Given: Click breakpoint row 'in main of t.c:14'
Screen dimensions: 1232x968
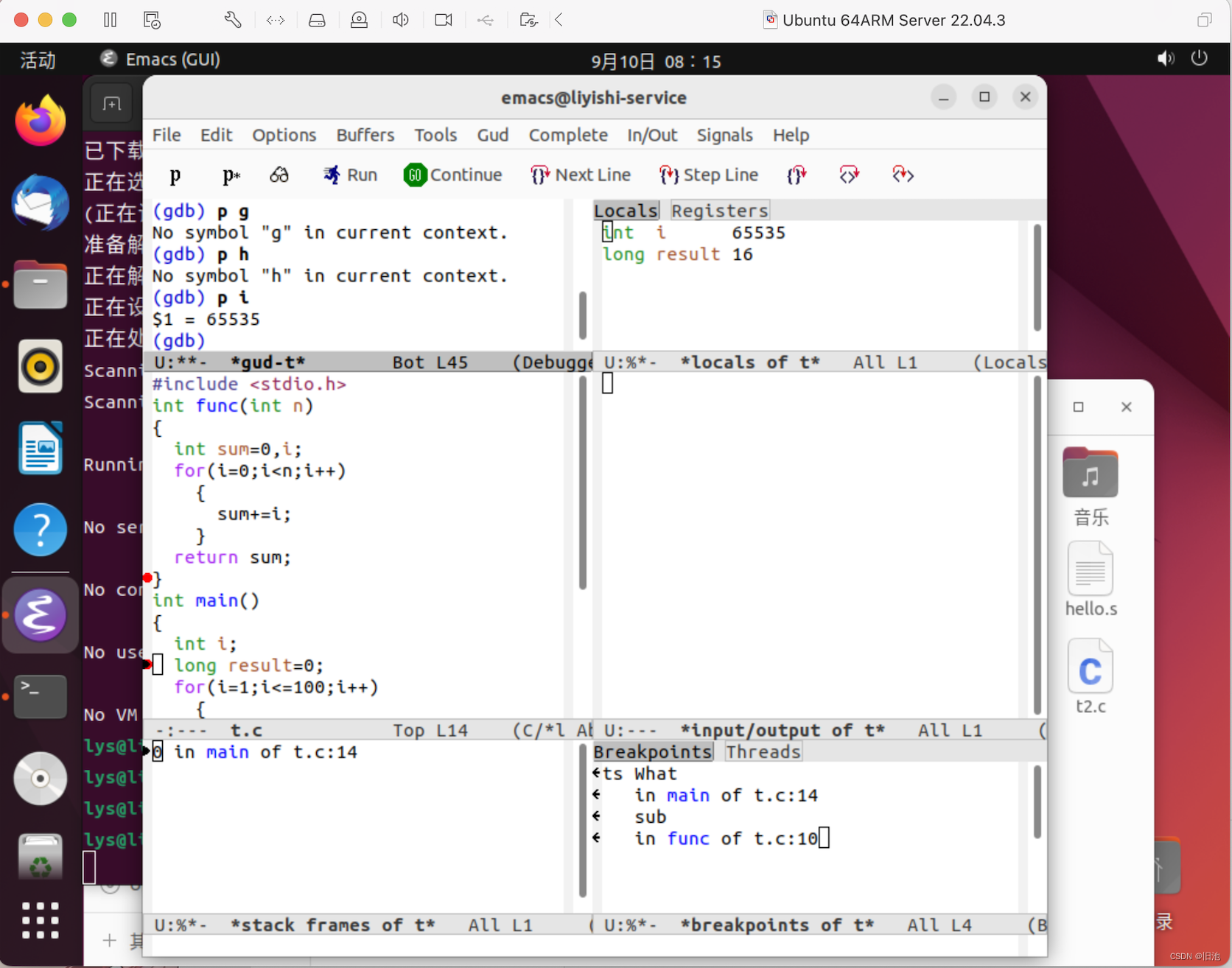Looking at the screenshot, I should point(726,796).
